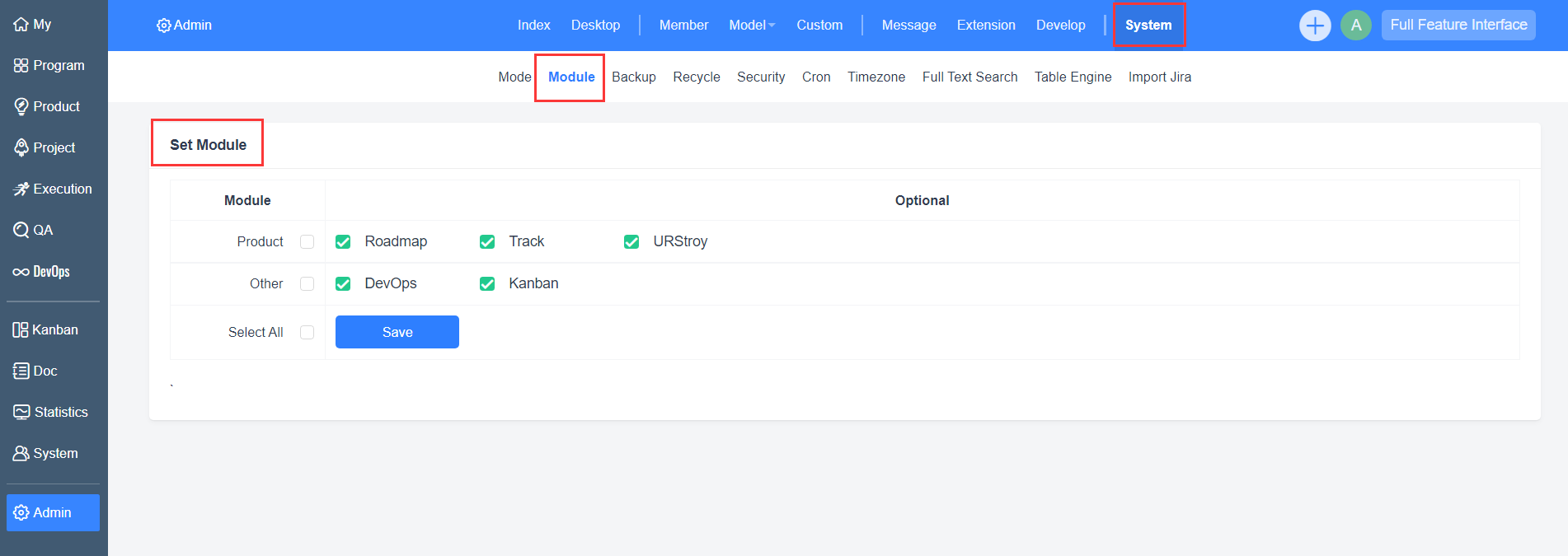Uncheck the Roadmap checkbox

[343, 241]
